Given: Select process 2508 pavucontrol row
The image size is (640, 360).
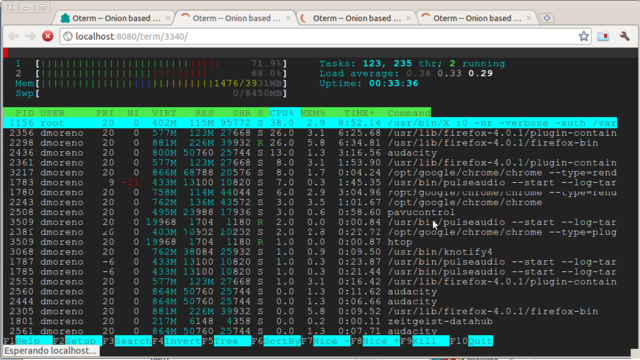Looking at the screenshot, I should 310,212.
